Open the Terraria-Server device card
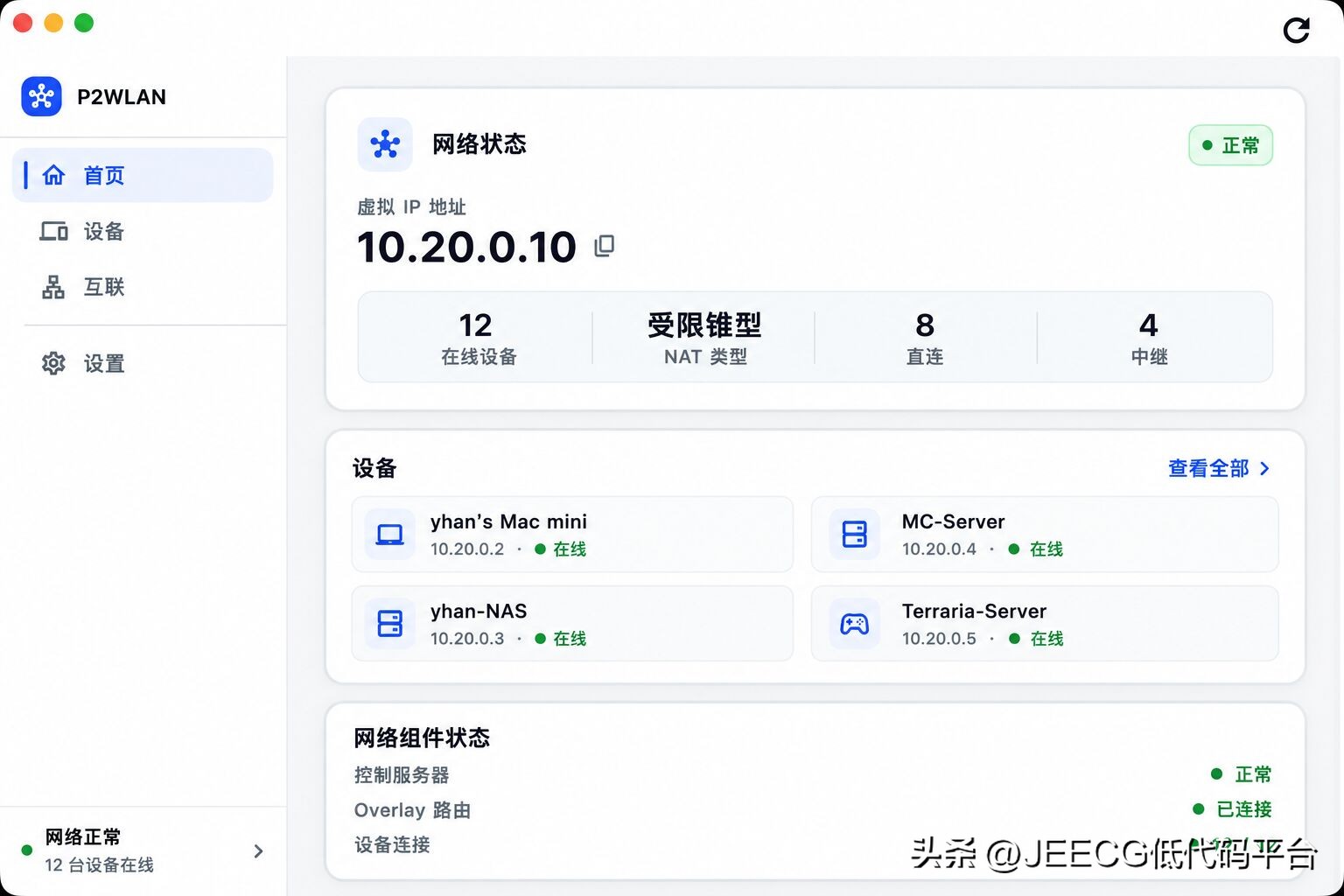1344x896 pixels. [1045, 624]
